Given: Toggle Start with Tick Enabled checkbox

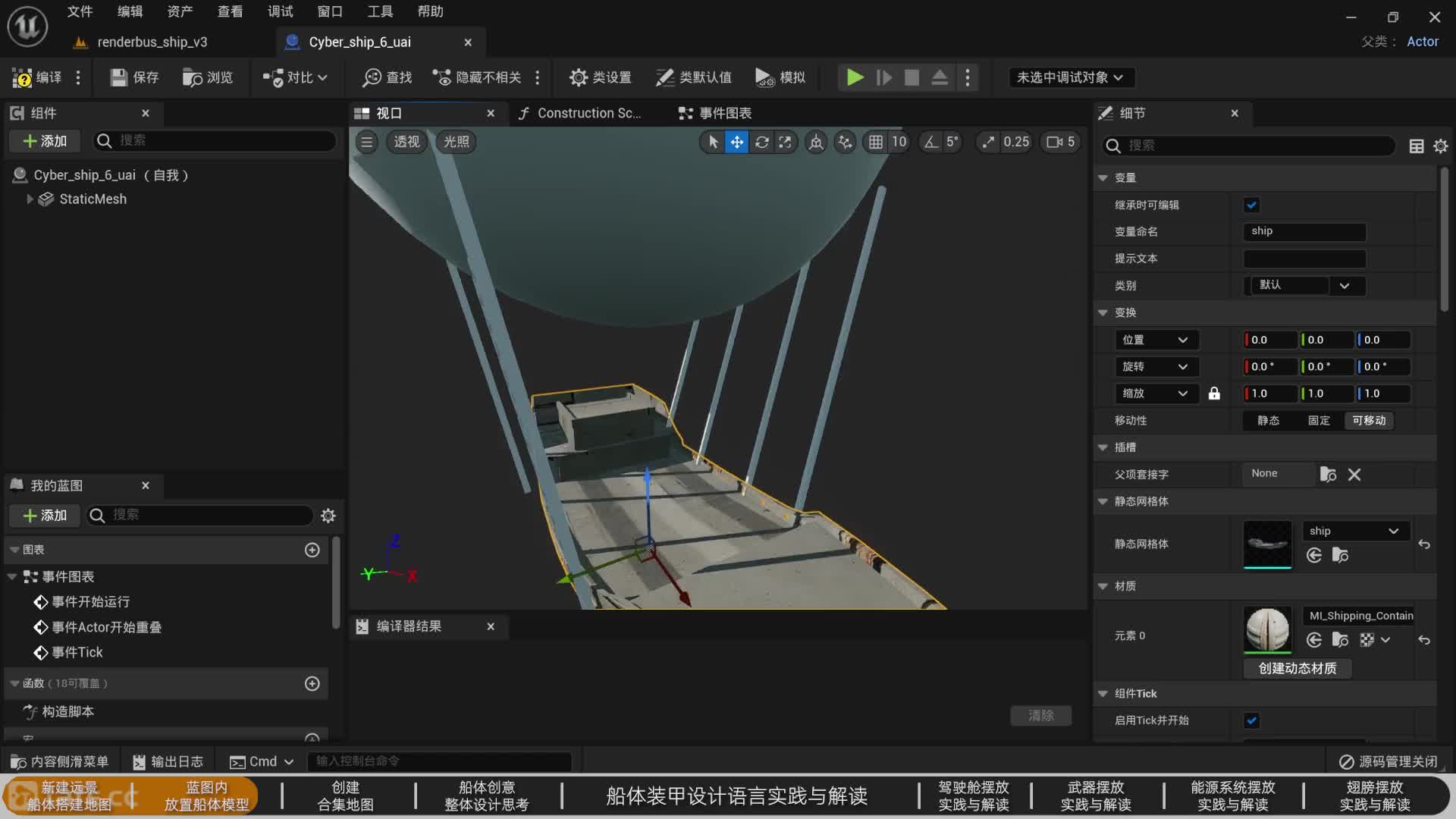Looking at the screenshot, I should (x=1252, y=720).
